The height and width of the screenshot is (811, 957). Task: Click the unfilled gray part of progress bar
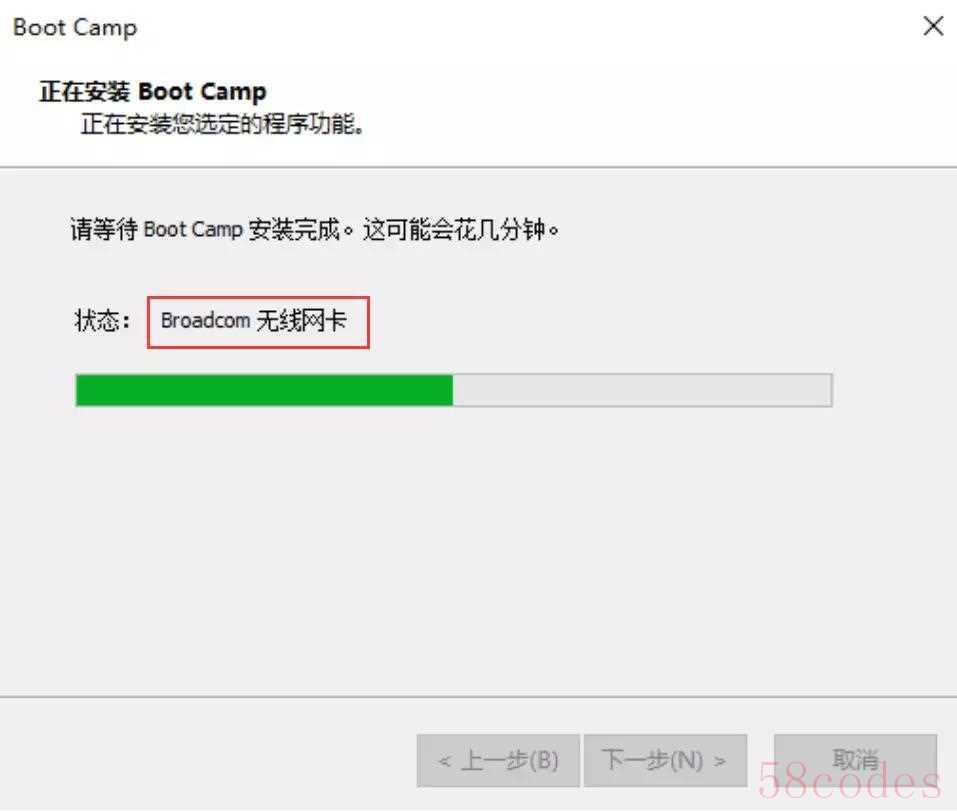coord(642,390)
